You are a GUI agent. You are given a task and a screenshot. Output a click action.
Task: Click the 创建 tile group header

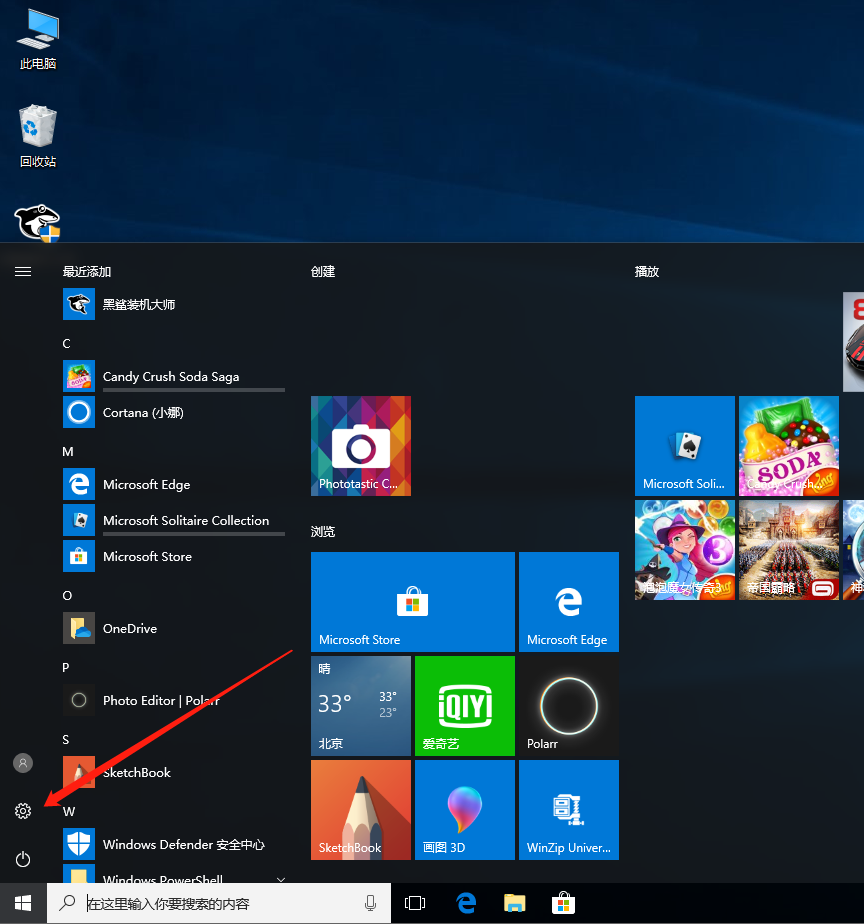(x=323, y=272)
